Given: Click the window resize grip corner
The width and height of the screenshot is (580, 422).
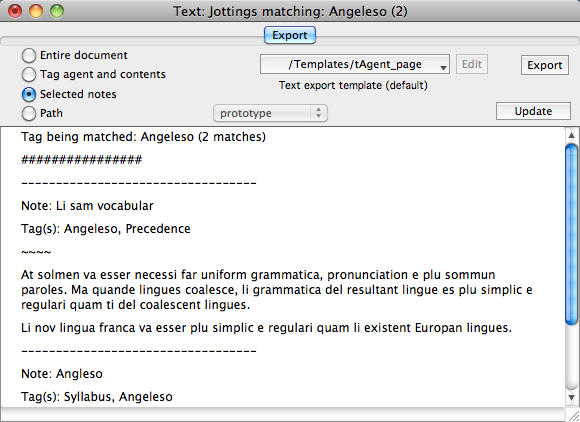Looking at the screenshot, I should pos(573,415).
